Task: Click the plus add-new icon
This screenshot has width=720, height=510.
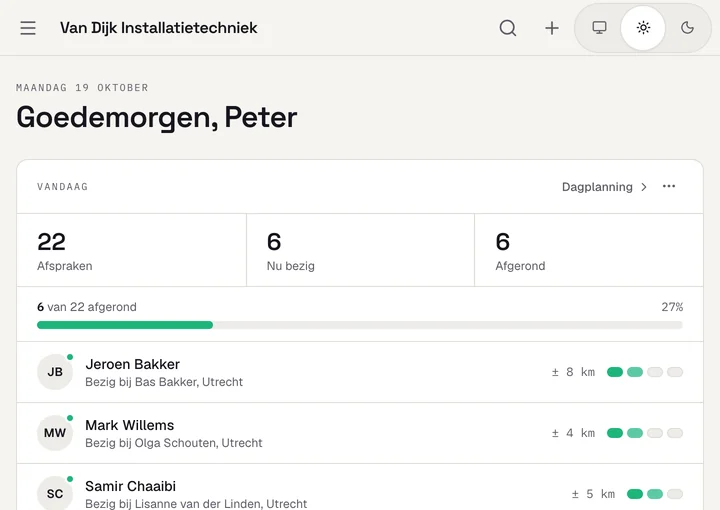Action: [x=552, y=28]
